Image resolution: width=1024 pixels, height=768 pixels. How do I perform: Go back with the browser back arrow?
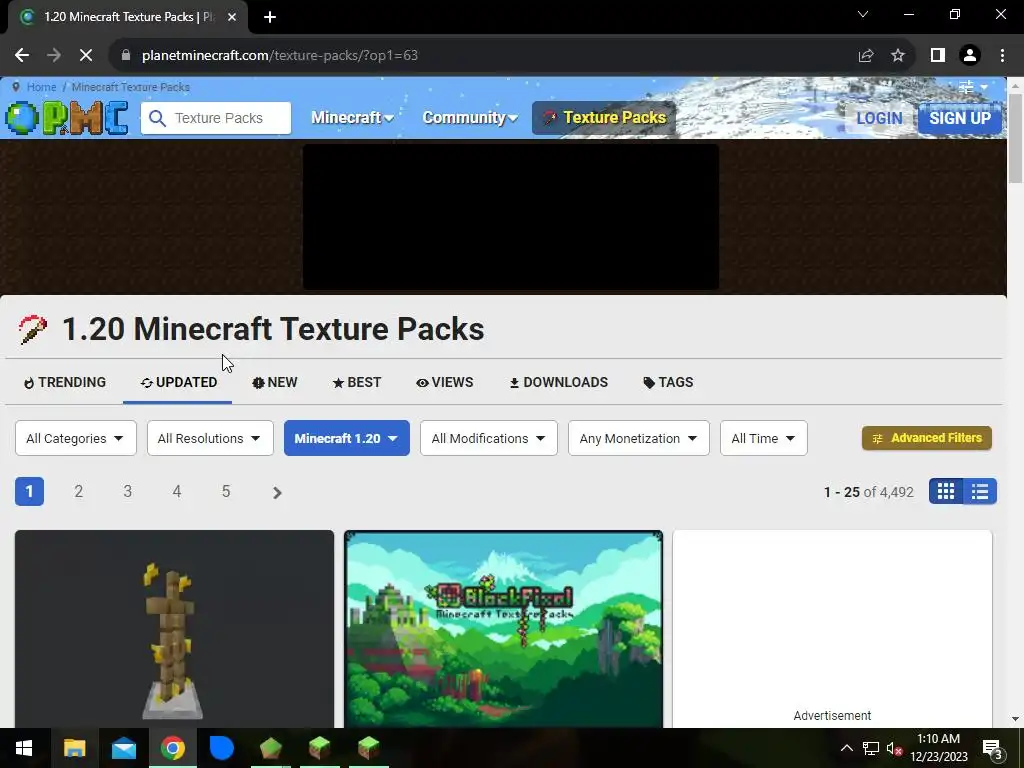(22, 56)
